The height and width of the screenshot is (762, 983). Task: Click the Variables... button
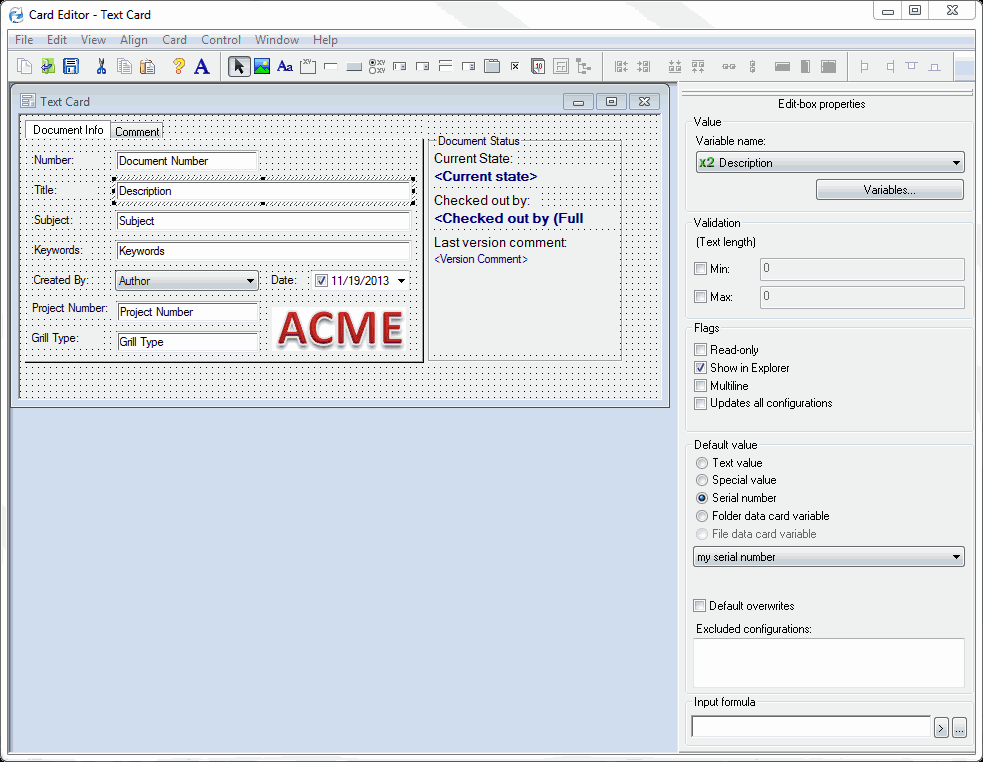click(889, 190)
